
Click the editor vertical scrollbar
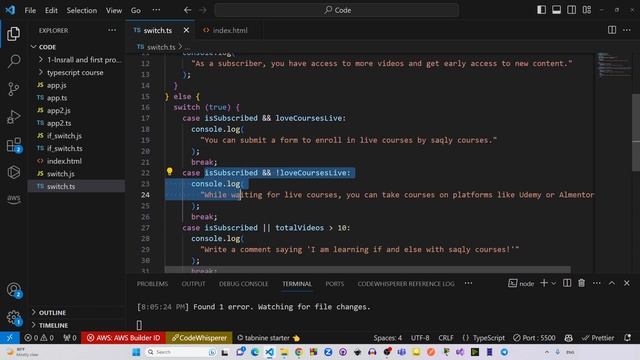(636, 133)
